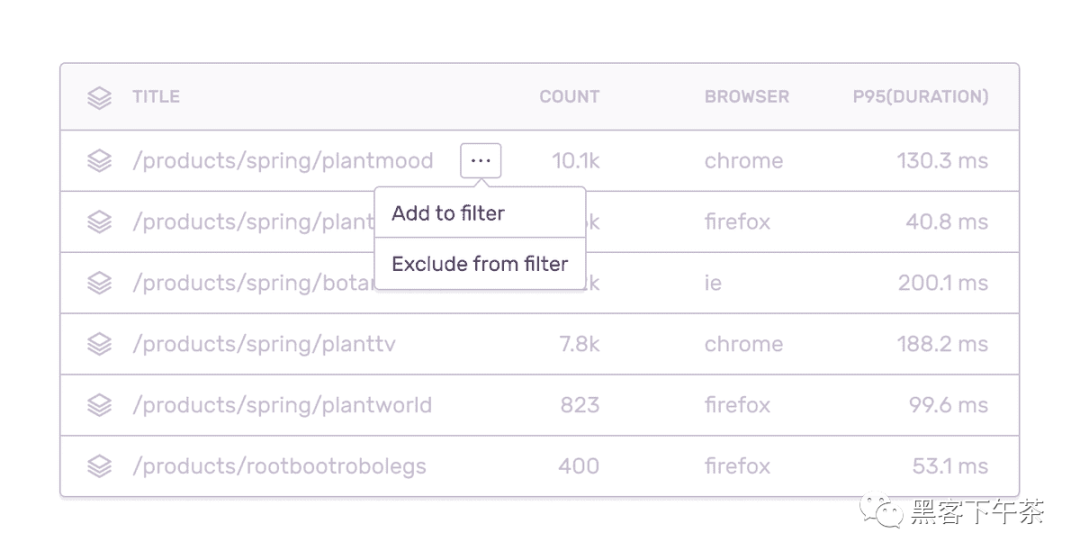Viewport: 1080px width, 560px height.
Task: Open the /products/spring/plantmood transaction link
Action: coord(283,160)
